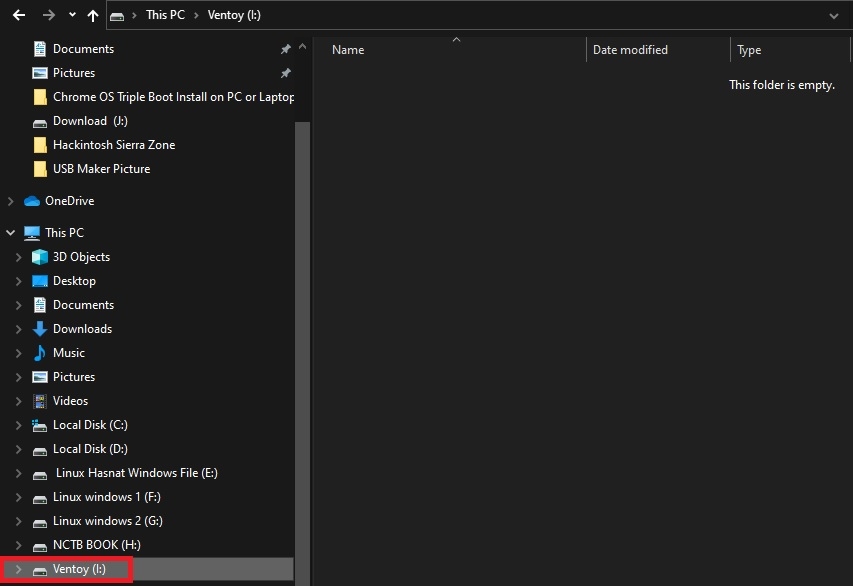Click the Linux windows 1 (F:) drive icon
The width and height of the screenshot is (853, 586).
pyautogui.click(x=40, y=499)
